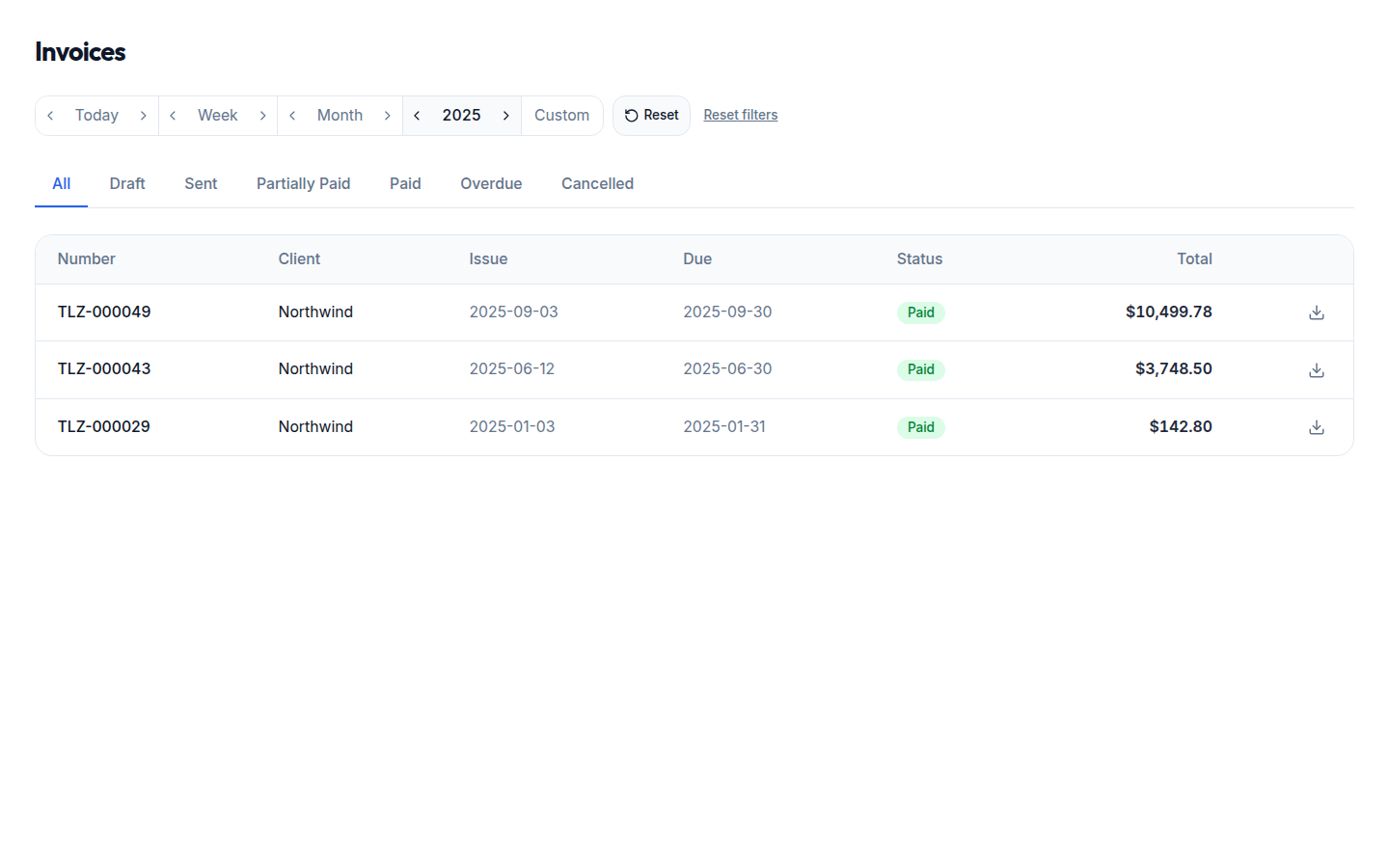Switch to the Partially Paid tab
The height and width of the screenshot is (868, 1389).
coord(304,184)
